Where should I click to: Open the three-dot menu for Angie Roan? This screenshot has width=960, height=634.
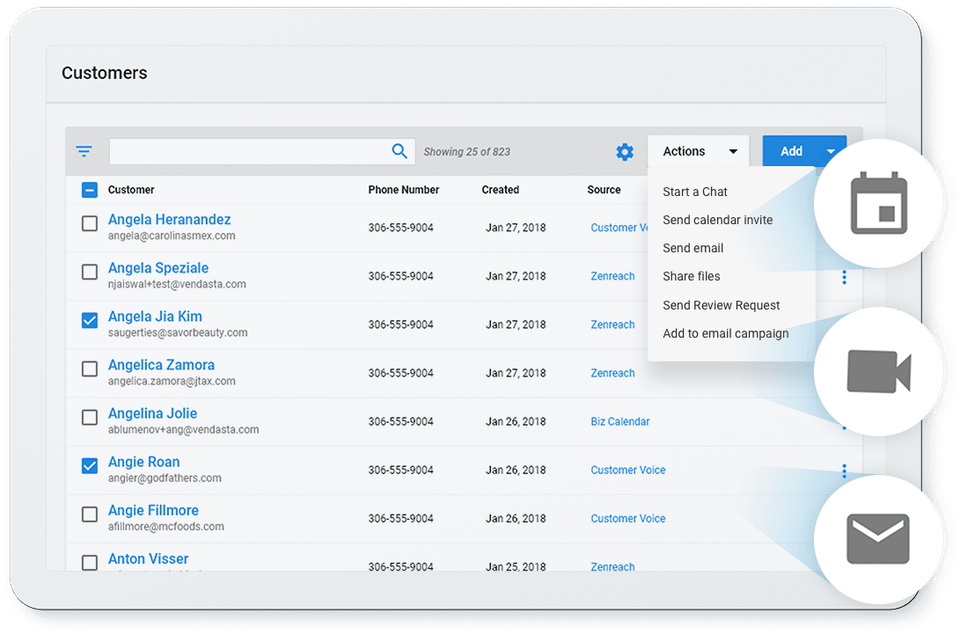[x=844, y=471]
